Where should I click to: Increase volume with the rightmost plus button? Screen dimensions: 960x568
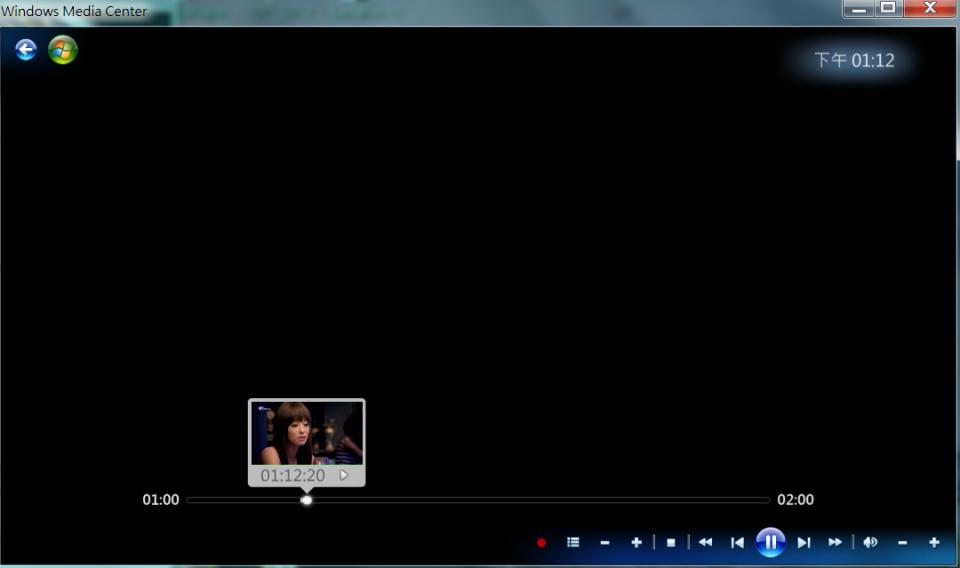934,542
